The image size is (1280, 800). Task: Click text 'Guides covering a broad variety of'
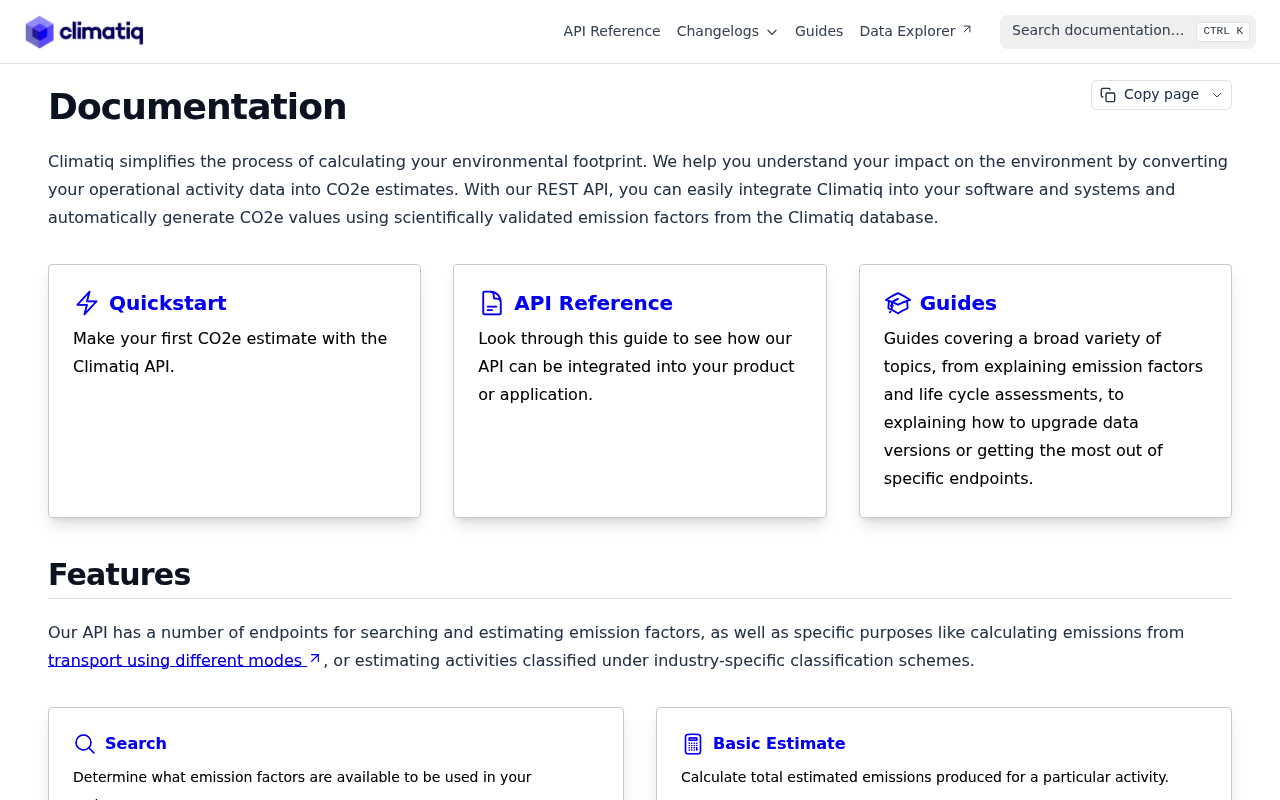coord(1022,338)
